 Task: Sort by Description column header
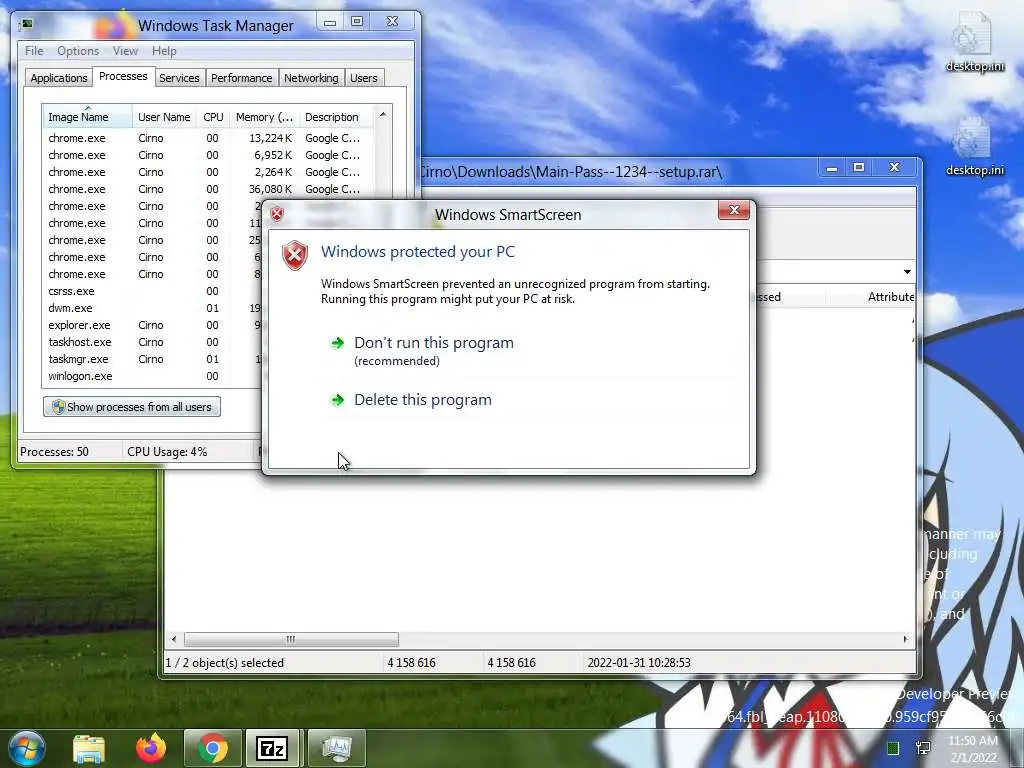336,117
